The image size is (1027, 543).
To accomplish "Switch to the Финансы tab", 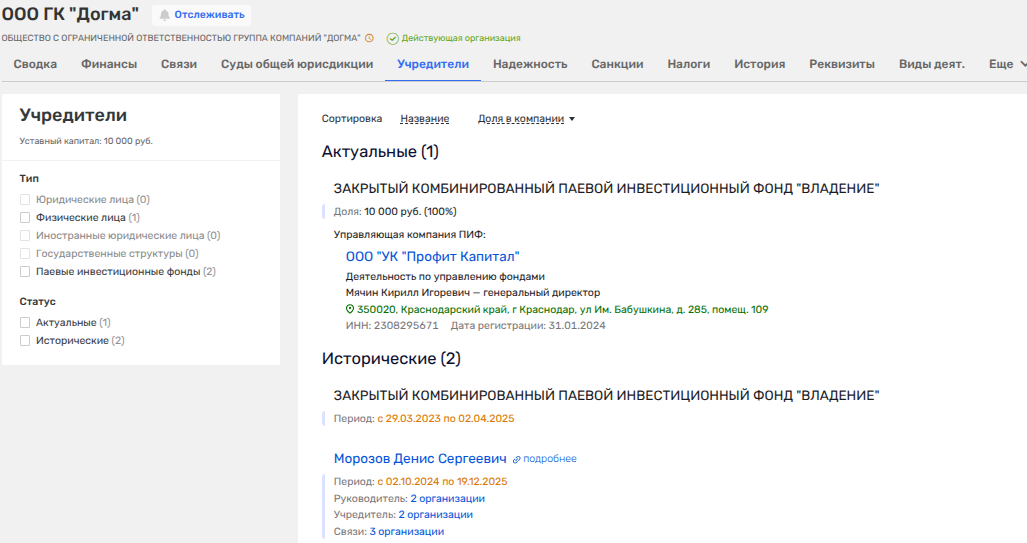I will coord(109,64).
